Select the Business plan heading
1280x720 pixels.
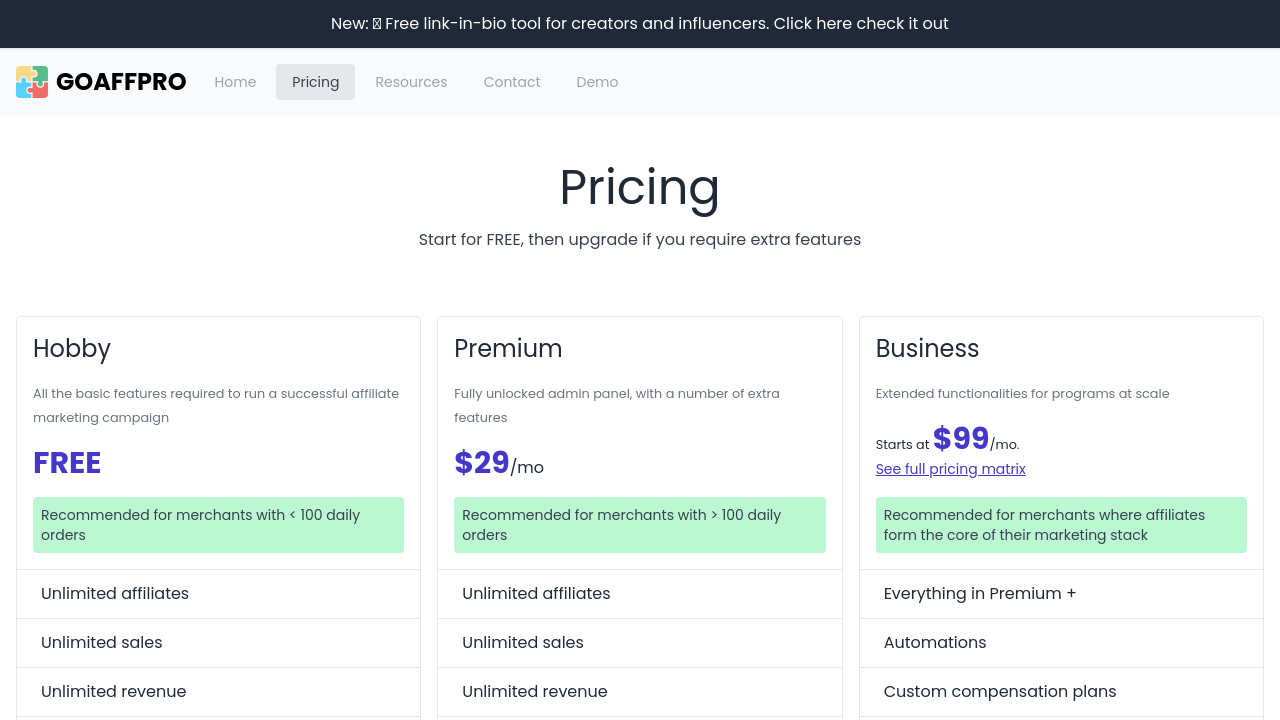[927, 348]
